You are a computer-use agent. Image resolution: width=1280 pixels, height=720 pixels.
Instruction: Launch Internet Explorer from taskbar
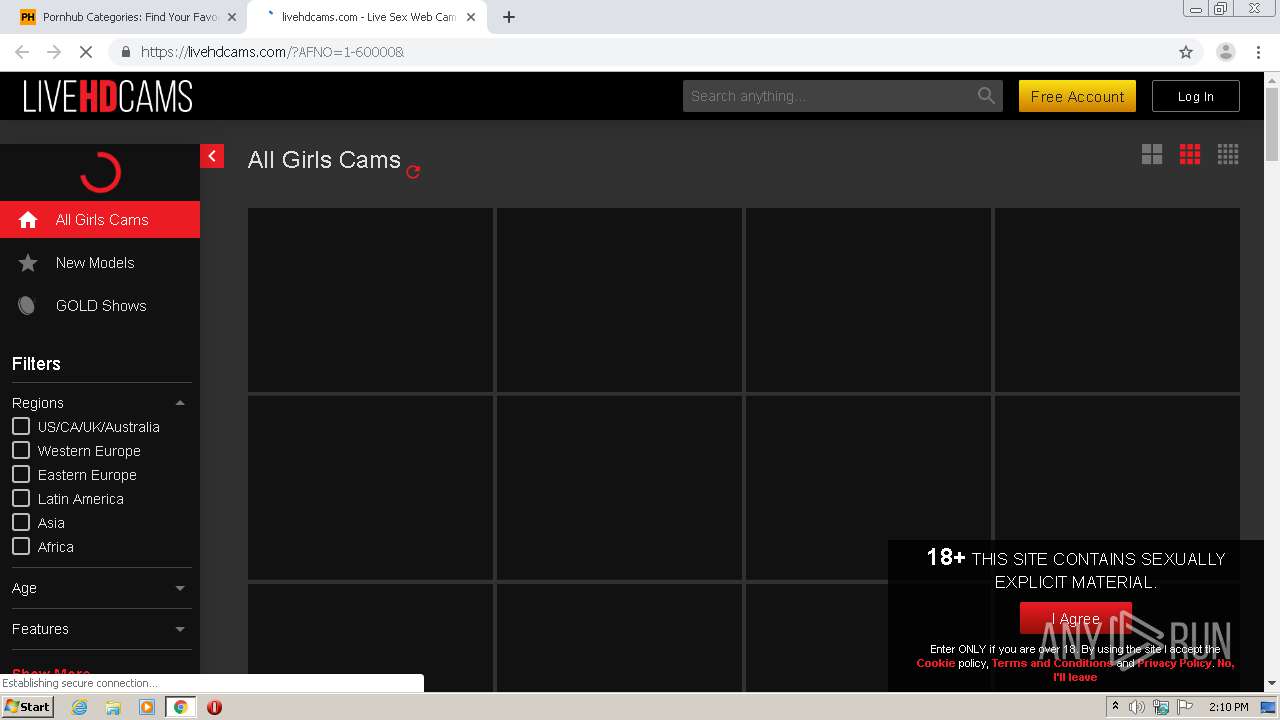click(x=80, y=707)
